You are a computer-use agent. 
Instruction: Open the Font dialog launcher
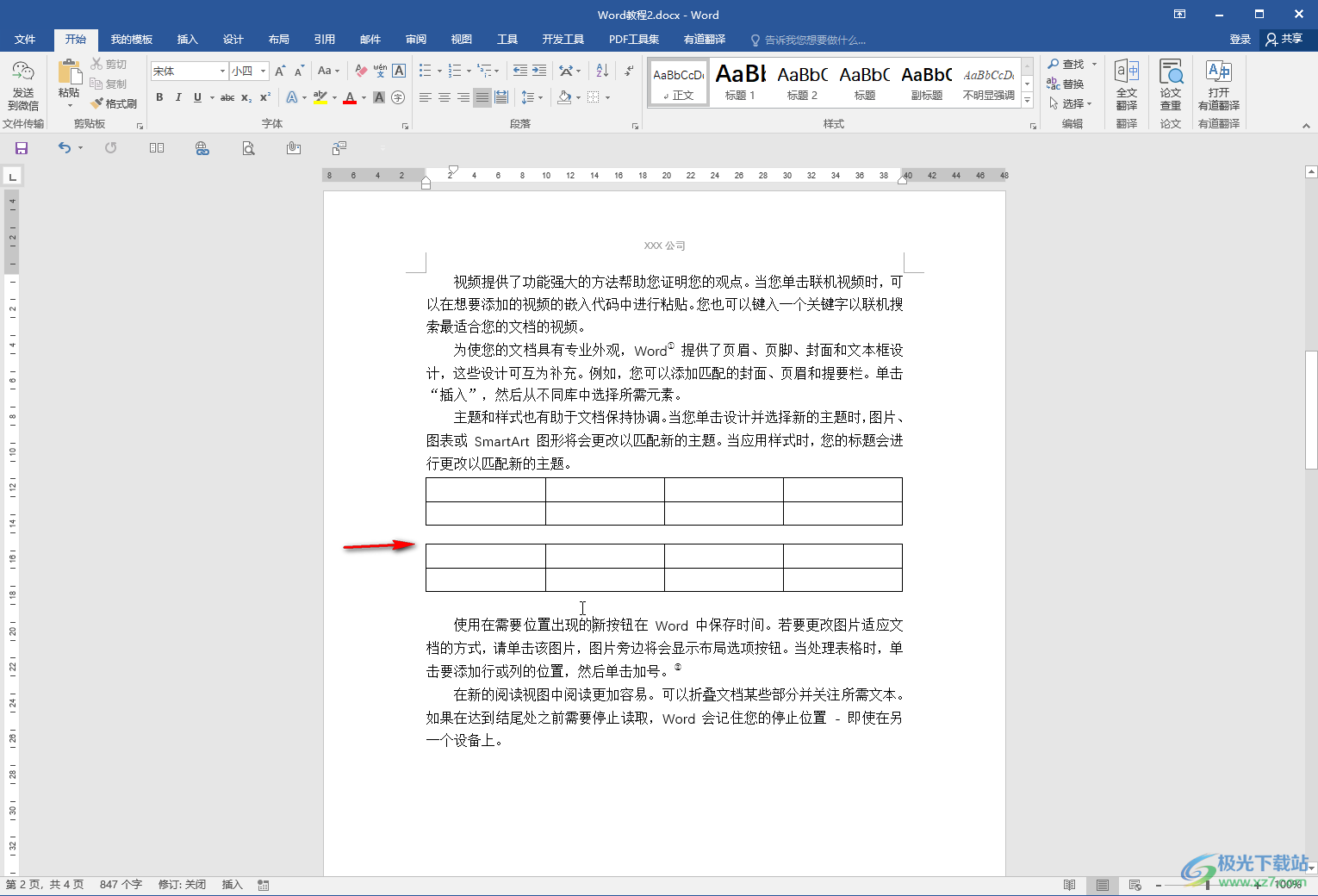tap(405, 126)
